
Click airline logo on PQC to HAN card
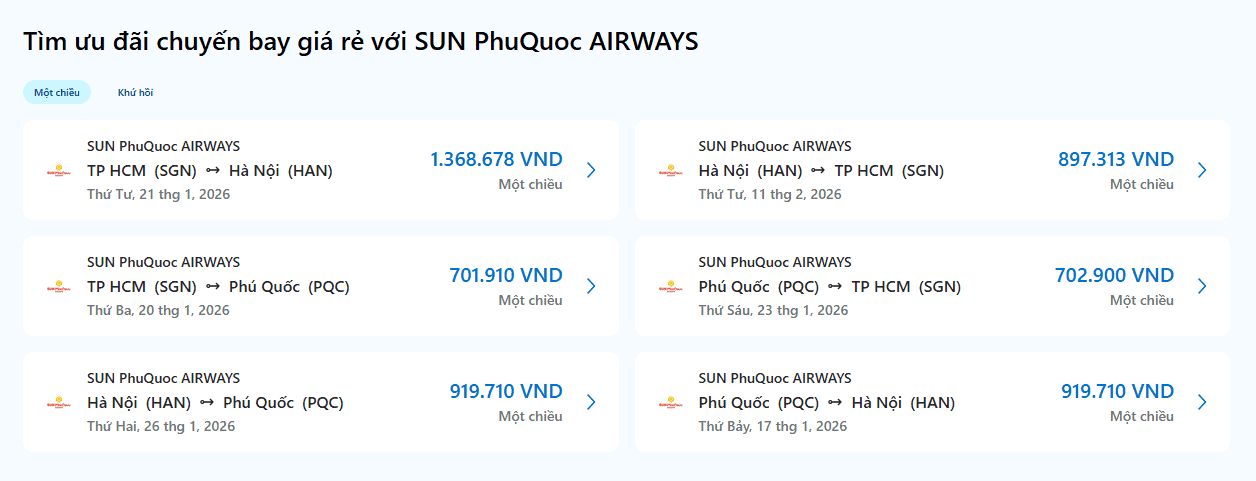[668, 403]
